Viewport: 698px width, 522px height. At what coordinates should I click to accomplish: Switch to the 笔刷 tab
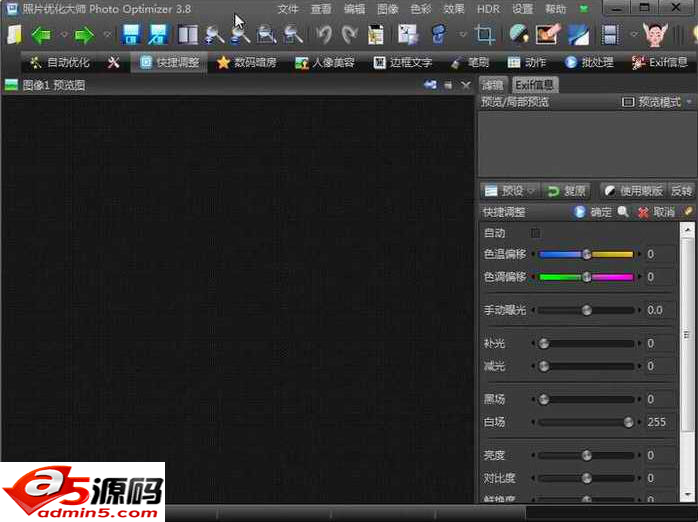click(x=469, y=63)
